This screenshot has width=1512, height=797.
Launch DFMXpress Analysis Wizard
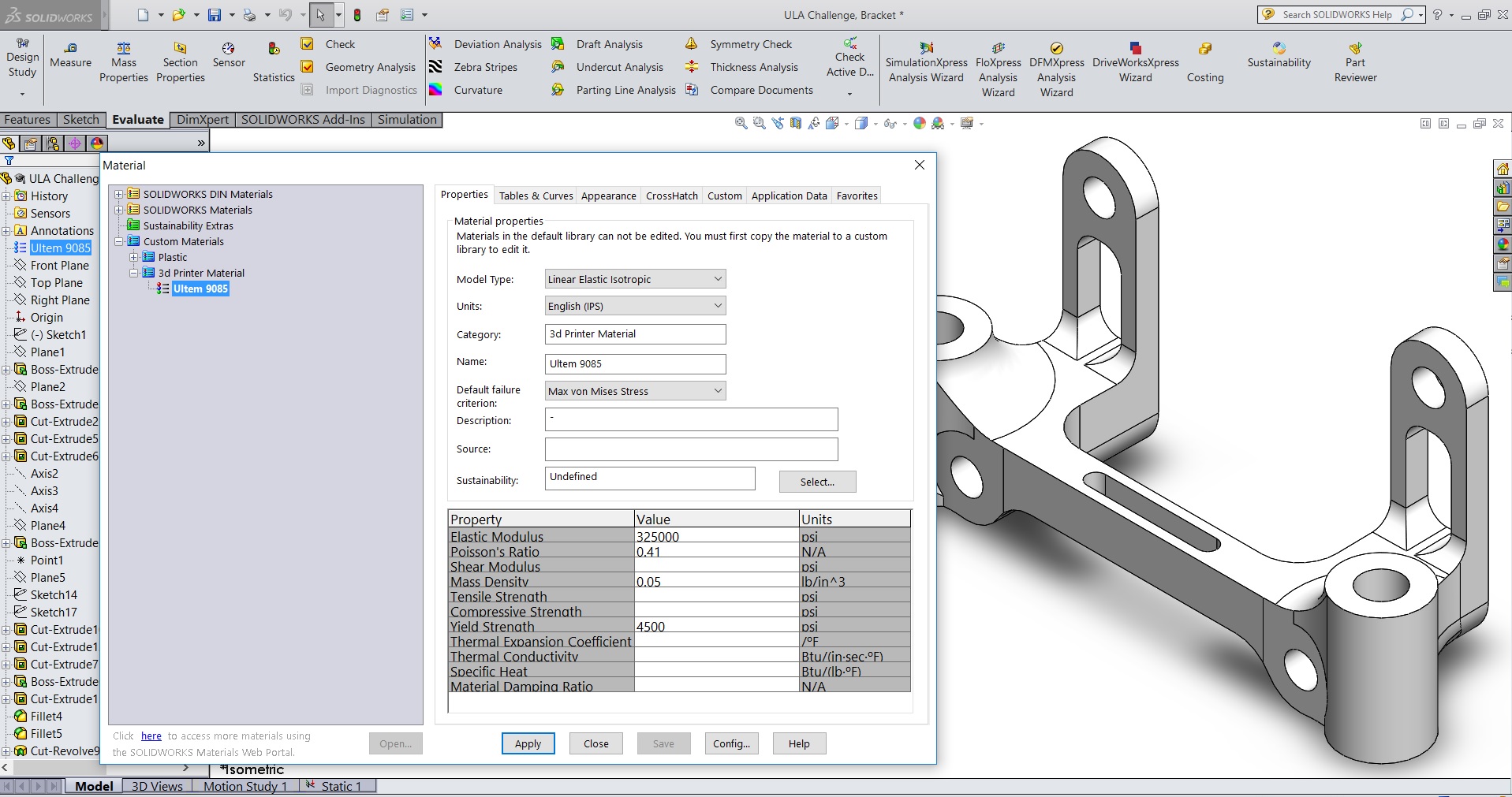[x=1056, y=69]
